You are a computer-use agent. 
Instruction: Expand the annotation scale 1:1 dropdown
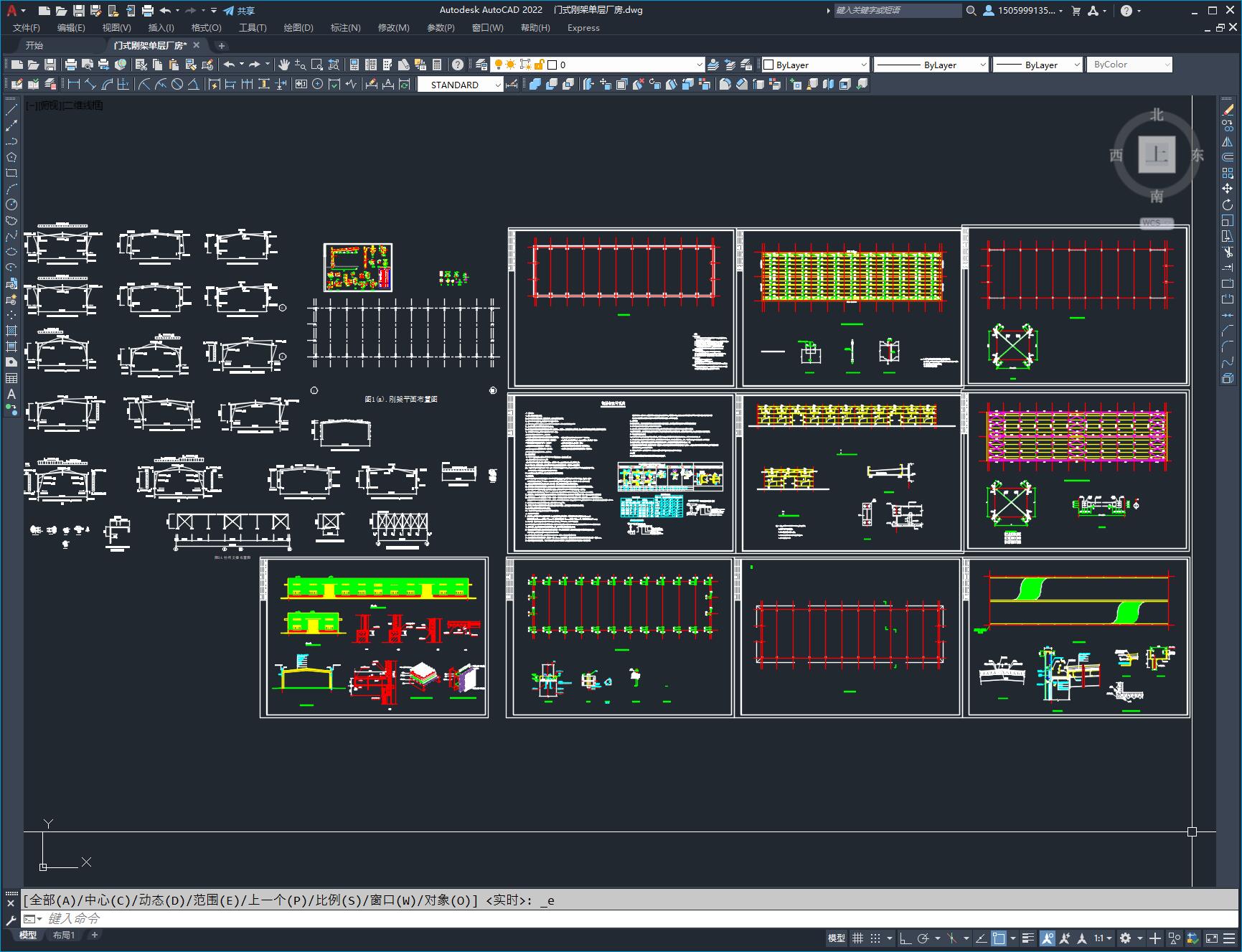tap(1102, 938)
